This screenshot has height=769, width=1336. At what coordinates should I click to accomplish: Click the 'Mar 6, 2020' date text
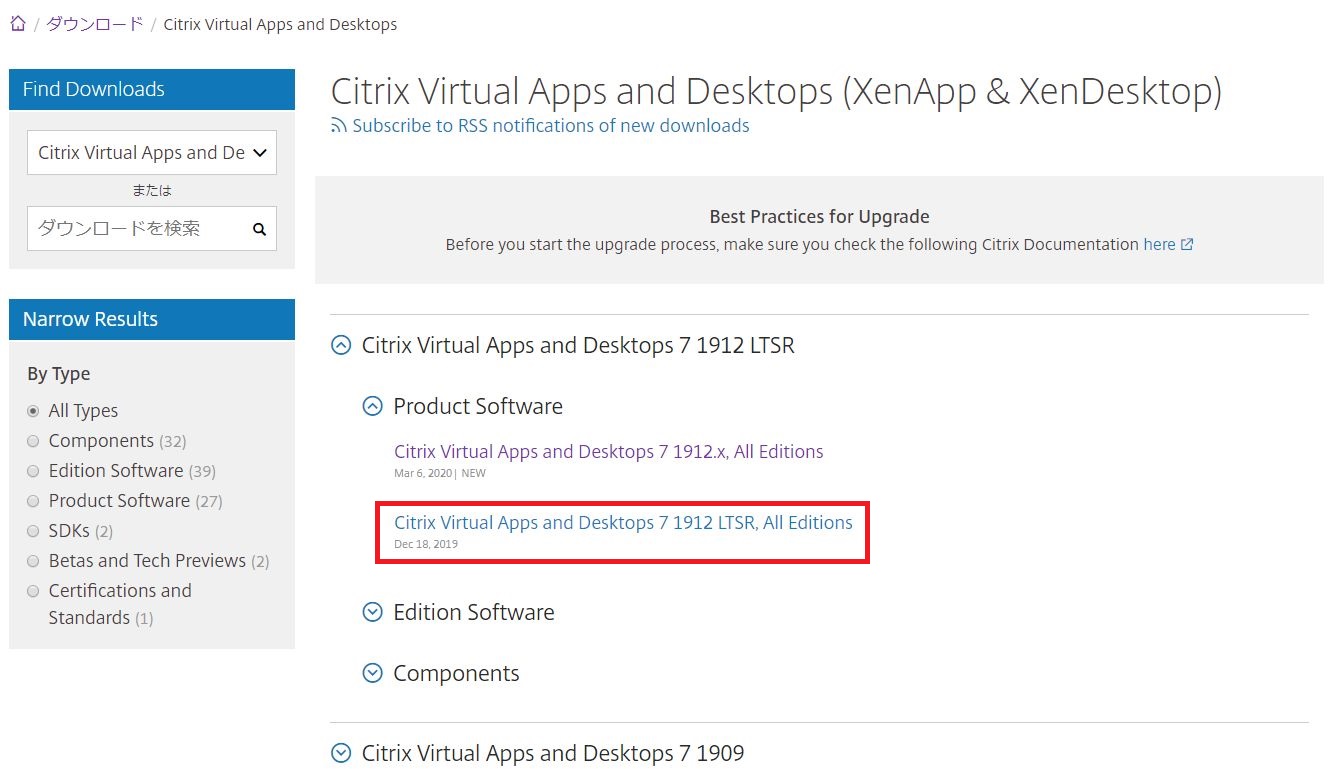423,473
